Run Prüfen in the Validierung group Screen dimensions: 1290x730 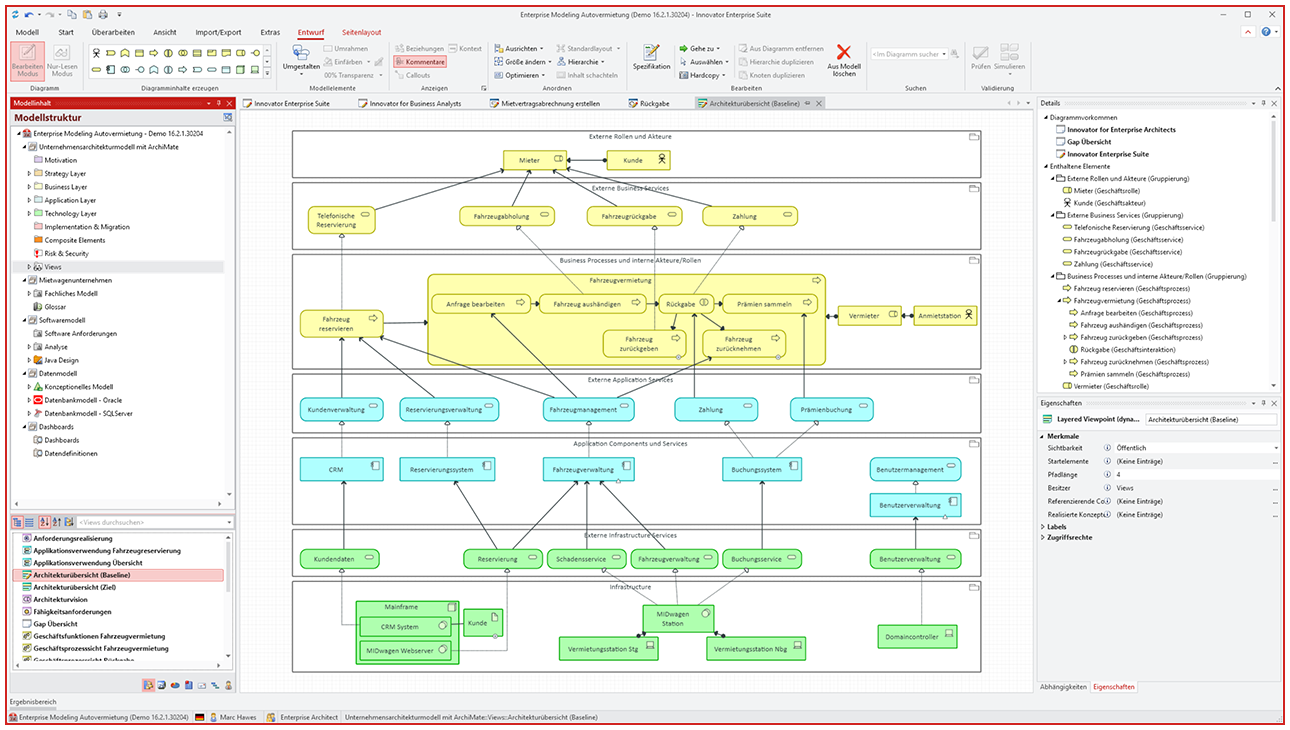tap(980, 55)
